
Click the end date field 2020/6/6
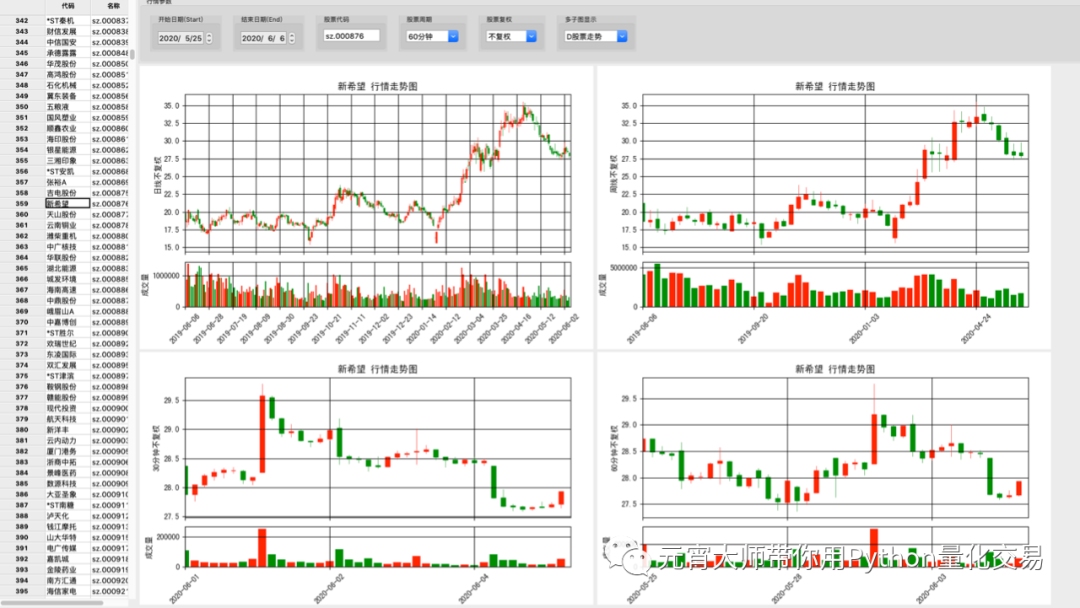pos(264,39)
